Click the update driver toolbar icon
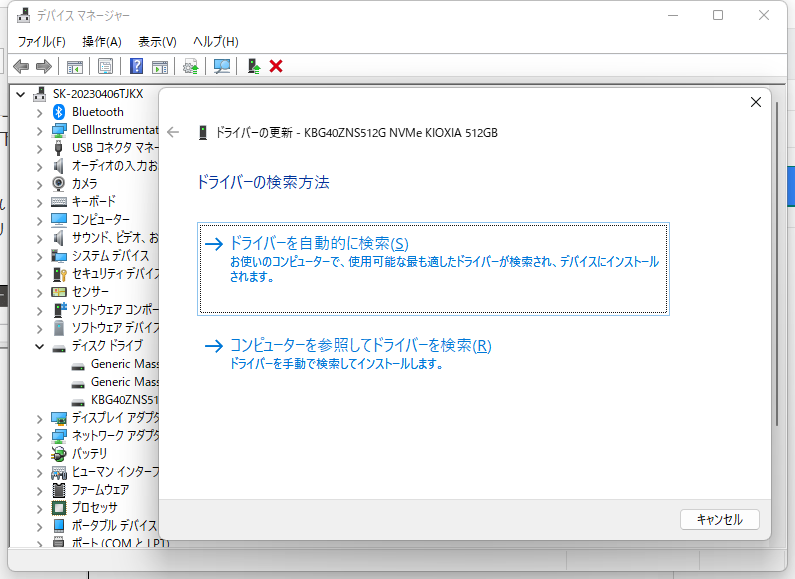Screen dimensions: 795x579 tap(190, 66)
